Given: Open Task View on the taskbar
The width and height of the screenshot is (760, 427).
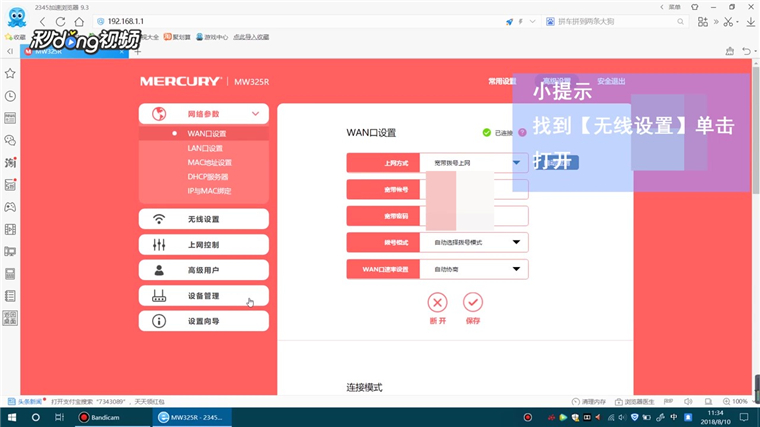Looking at the screenshot, I should point(59,417).
